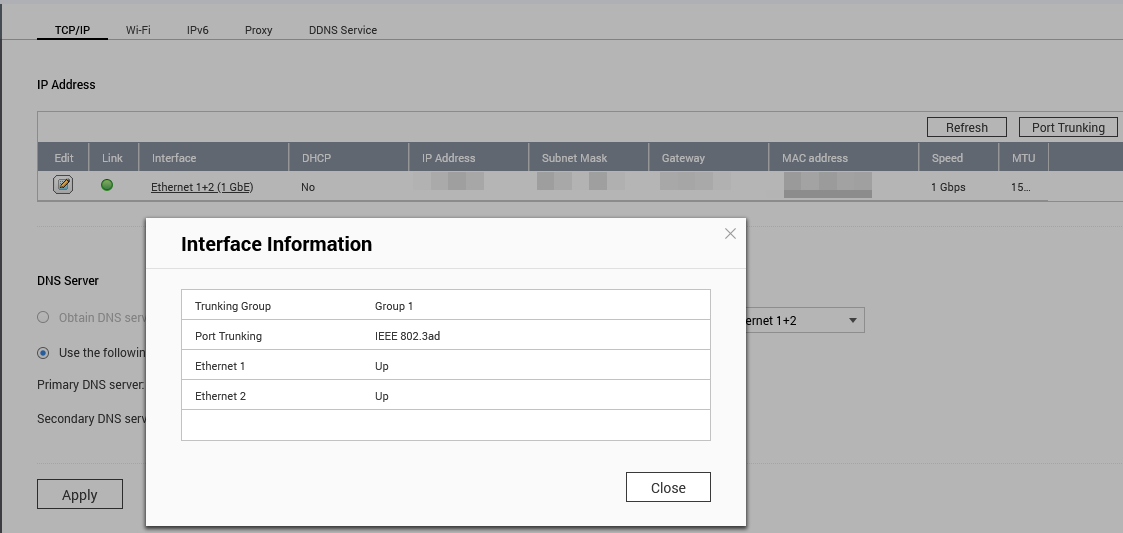Select the TCP/IP tab
Image resolution: width=1123 pixels, height=533 pixels.
[x=72, y=30]
